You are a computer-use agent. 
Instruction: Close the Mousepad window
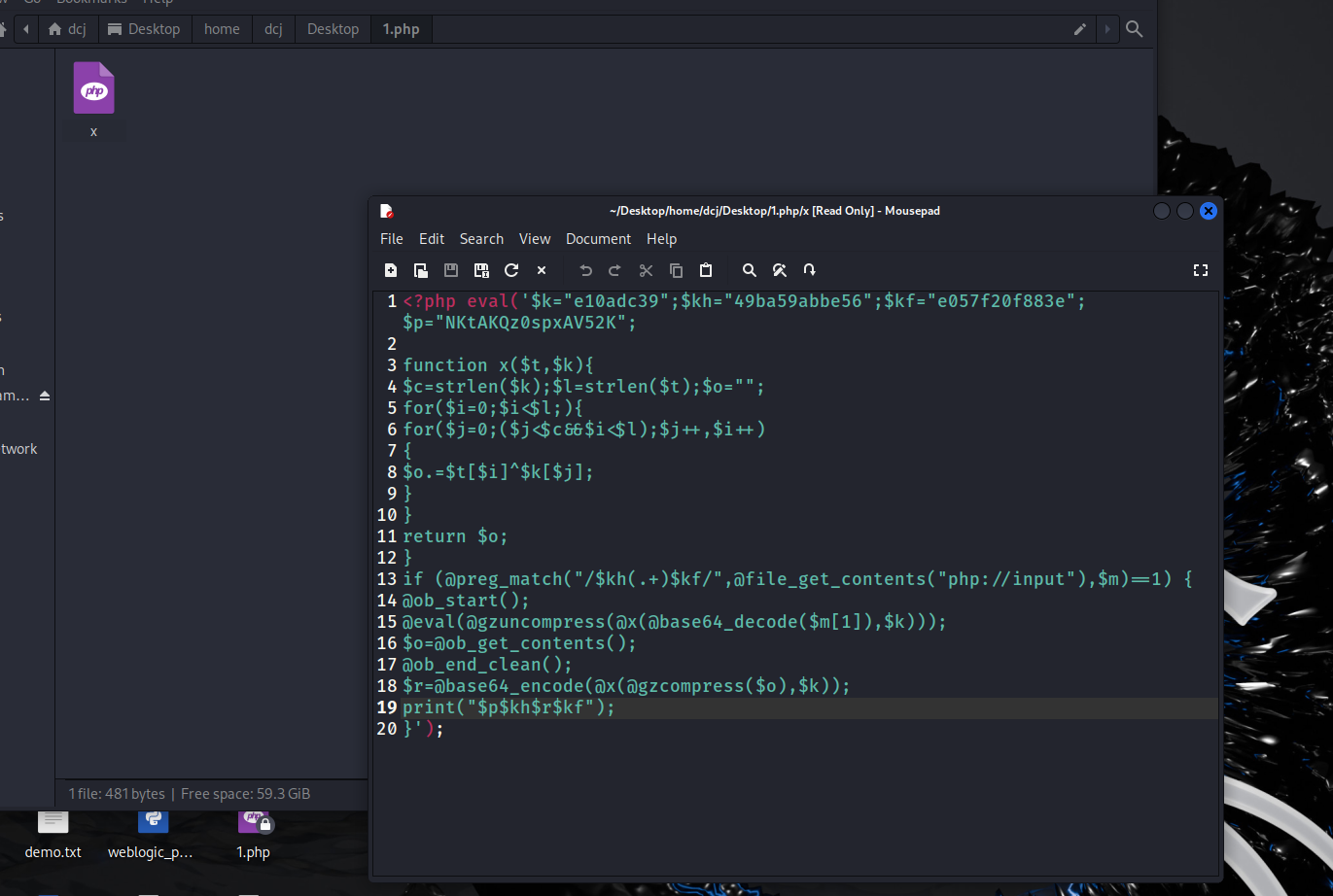tap(1209, 211)
